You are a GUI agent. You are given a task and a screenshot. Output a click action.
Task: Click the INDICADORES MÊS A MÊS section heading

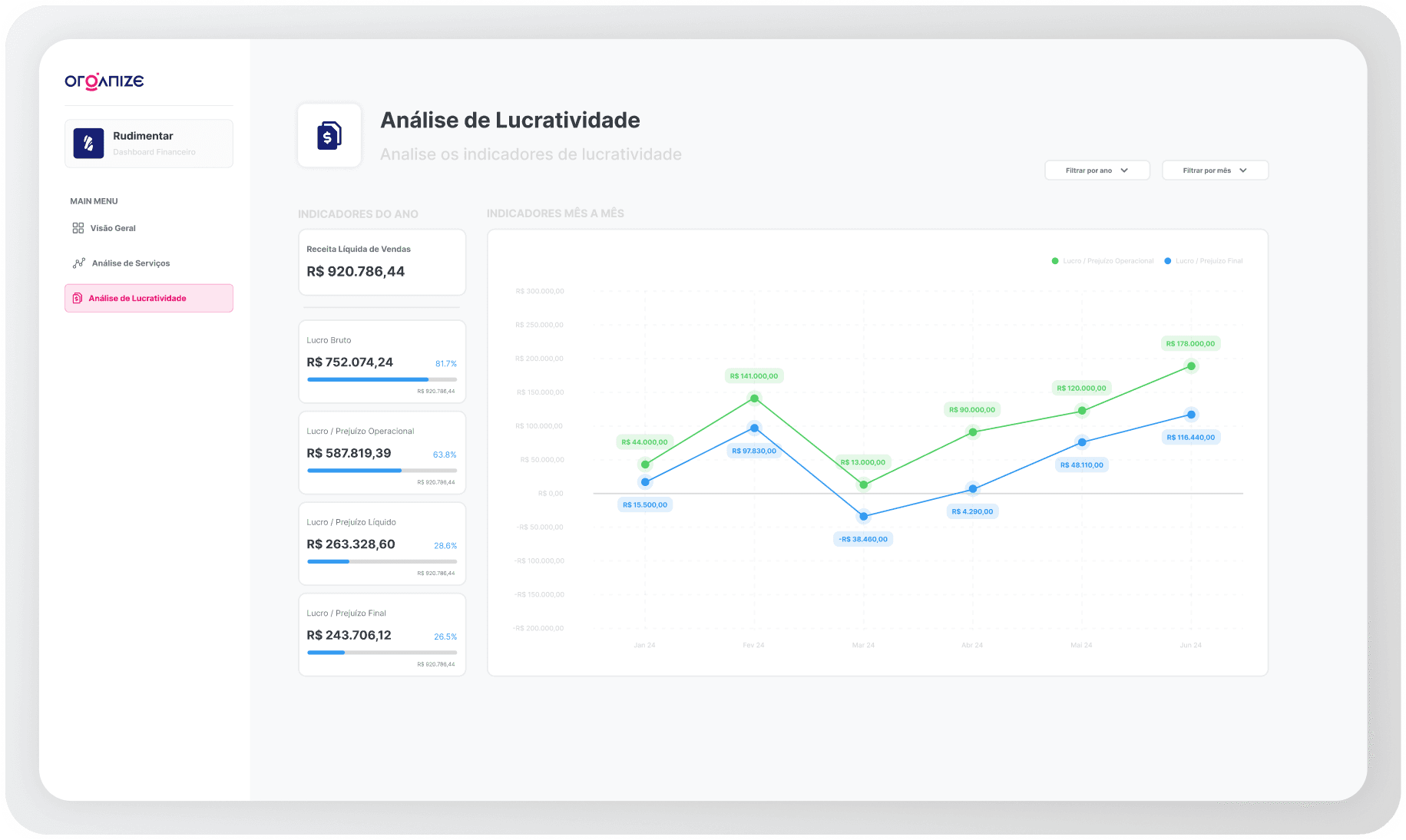point(555,213)
